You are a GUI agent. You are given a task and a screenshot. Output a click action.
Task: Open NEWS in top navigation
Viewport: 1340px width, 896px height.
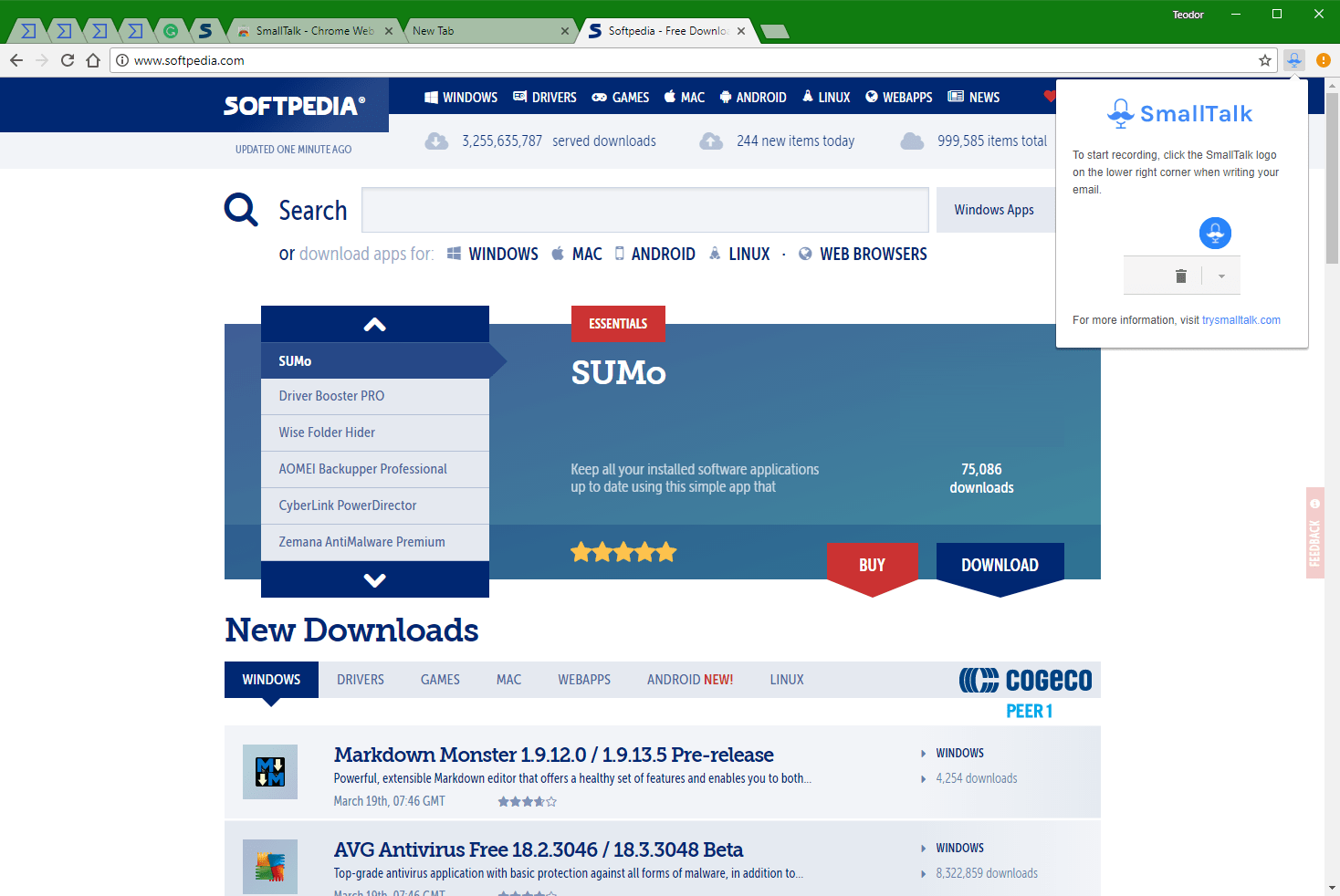pos(974,97)
